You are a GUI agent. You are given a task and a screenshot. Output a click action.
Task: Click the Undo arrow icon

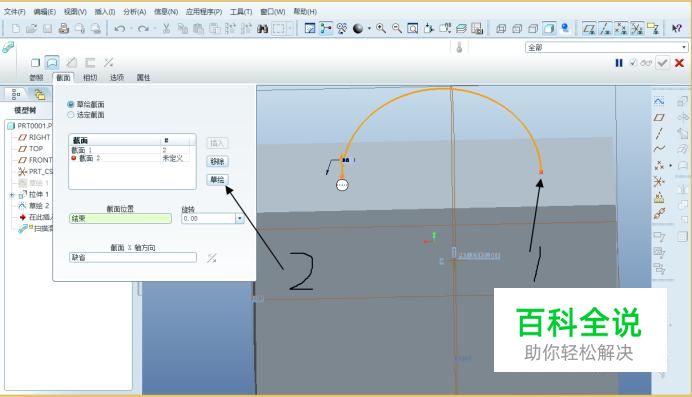pos(120,29)
